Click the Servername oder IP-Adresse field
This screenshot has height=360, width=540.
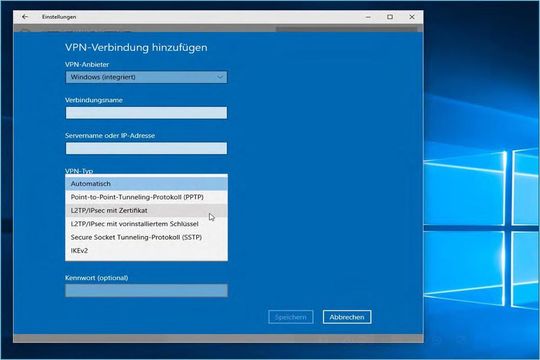[x=146, y=148]
